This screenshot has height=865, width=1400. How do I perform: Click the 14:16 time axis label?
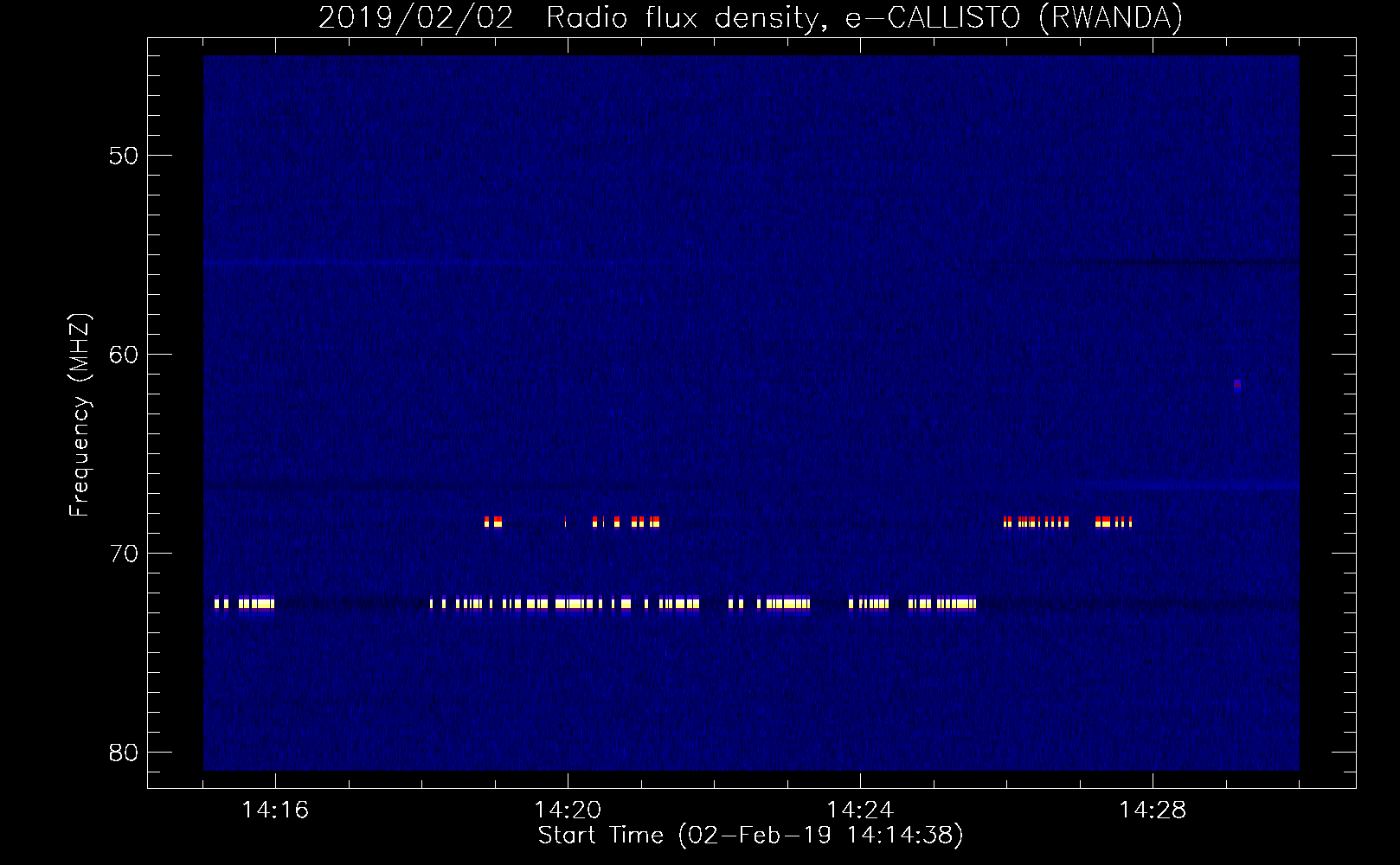pos(275,811)
